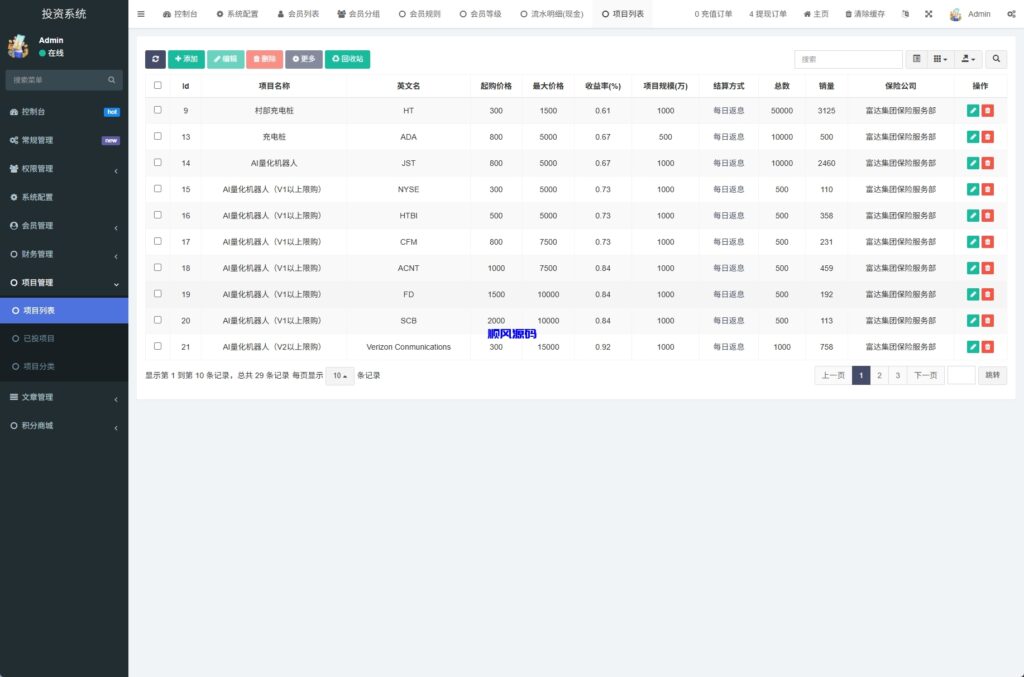This screenshot has height=677, width=1024.
Task: Open 项目分类 in sidebar submenu
Action: [x=64, y=366]
